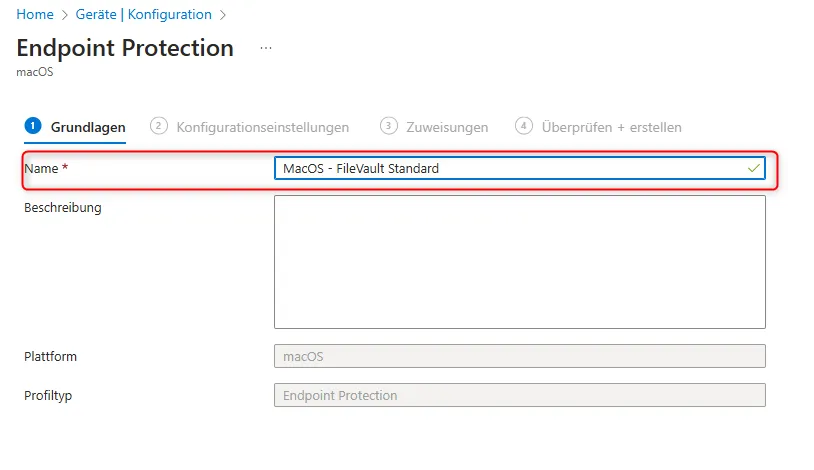Click the disabled Plattform field showing macOS

519,357
